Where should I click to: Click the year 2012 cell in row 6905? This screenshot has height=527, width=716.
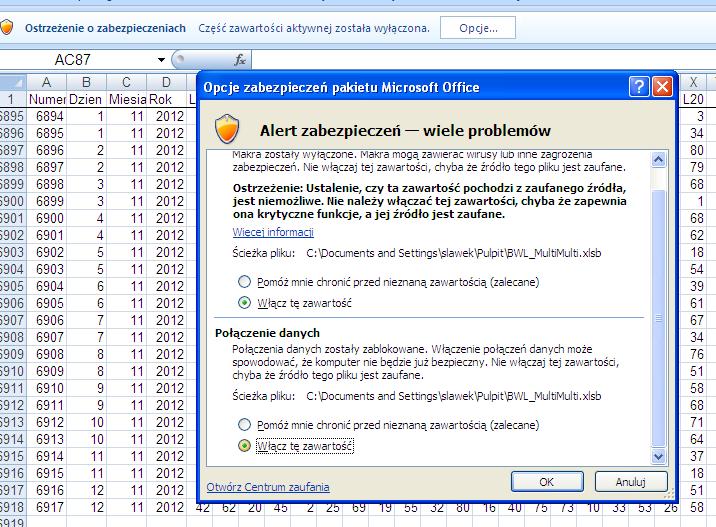pyautogui.click(x=166, y=286)
